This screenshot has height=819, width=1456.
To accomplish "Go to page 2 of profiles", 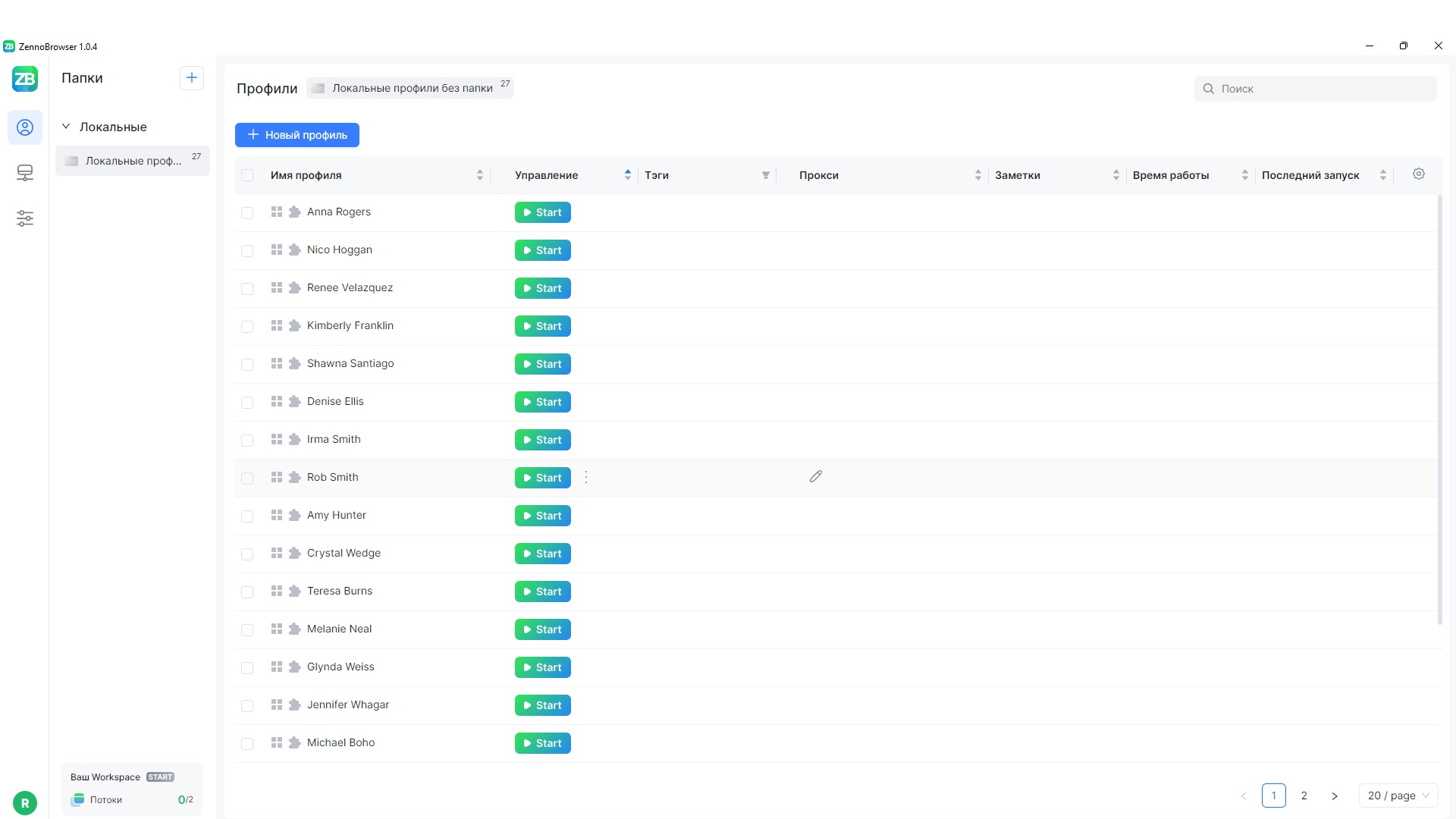I will tap(1304, 795).
